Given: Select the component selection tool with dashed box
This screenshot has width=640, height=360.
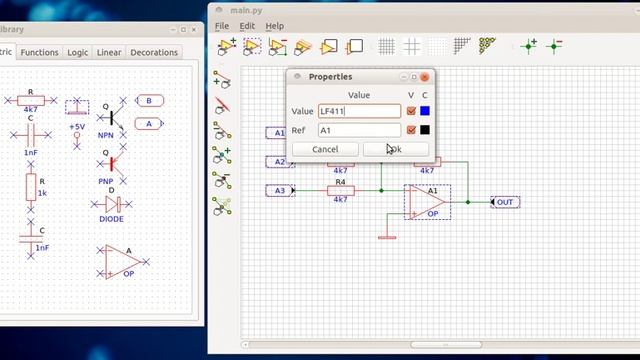Looking at the screenshot, I should 252,47.
